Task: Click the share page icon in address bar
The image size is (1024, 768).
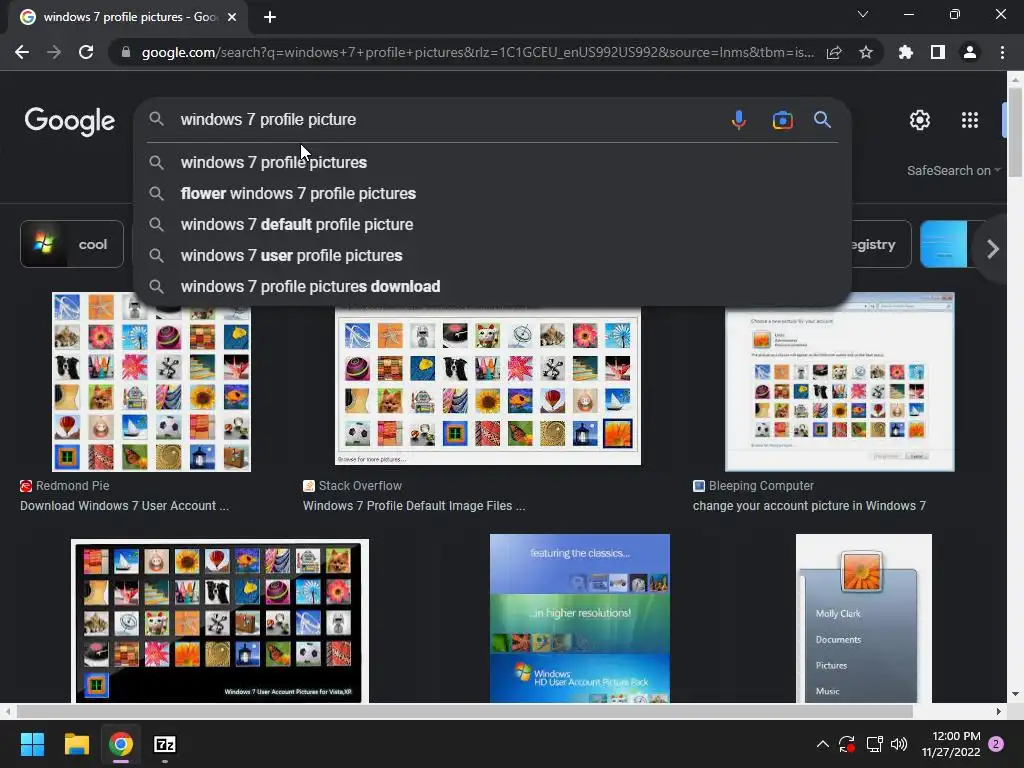Action: pos(834,52)
